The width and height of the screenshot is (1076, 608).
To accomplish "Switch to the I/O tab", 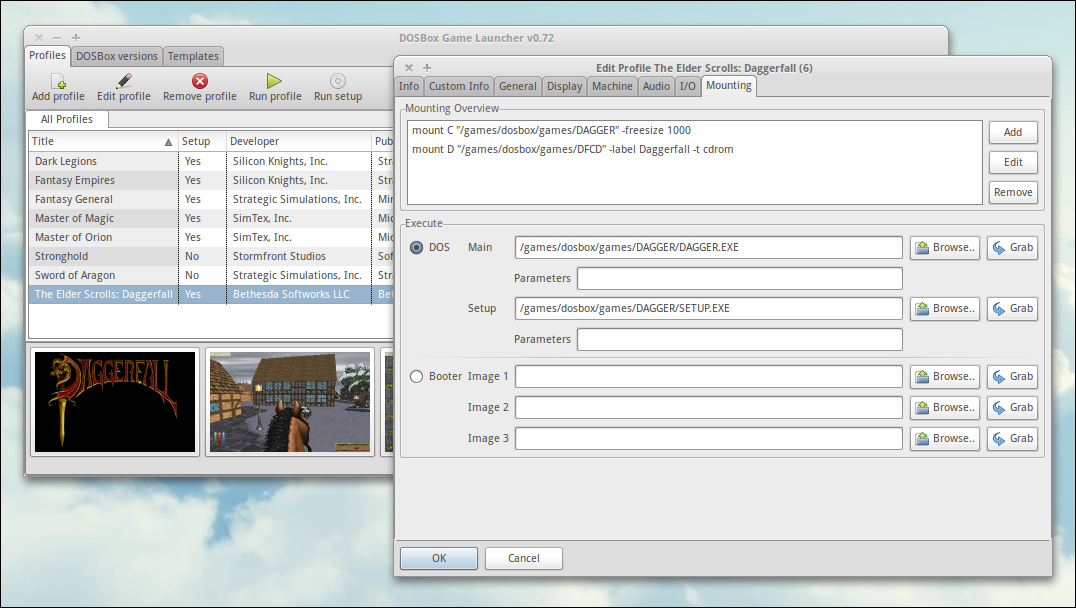I will coord(688,86).
